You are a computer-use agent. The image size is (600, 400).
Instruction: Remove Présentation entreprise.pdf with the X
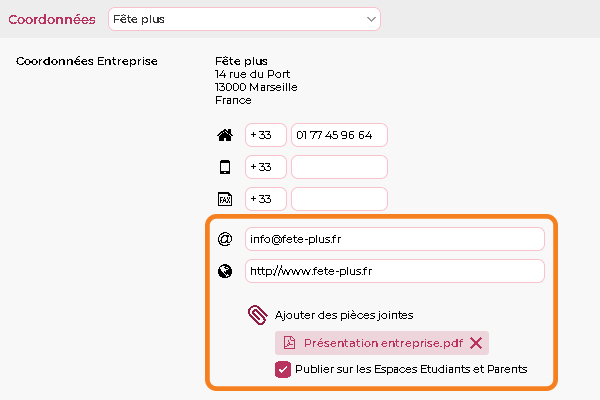point(476,343)
